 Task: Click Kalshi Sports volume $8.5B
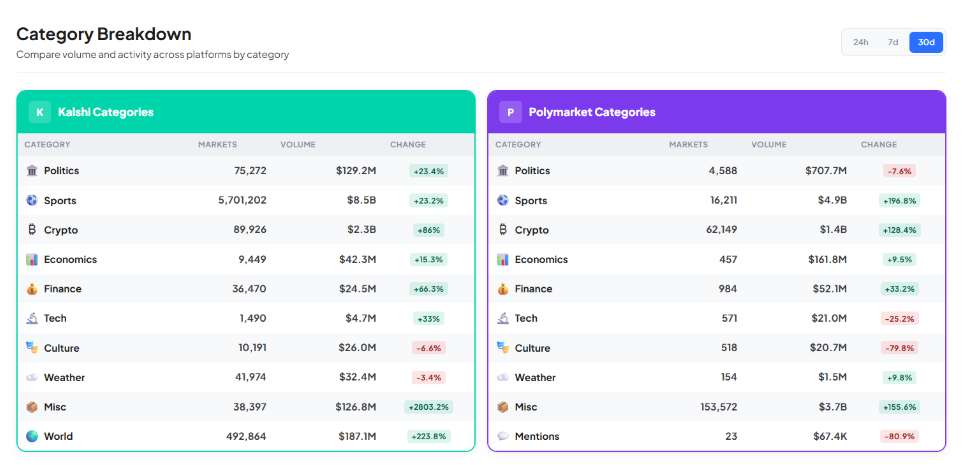pyautogui.click(x=362, y=200)
